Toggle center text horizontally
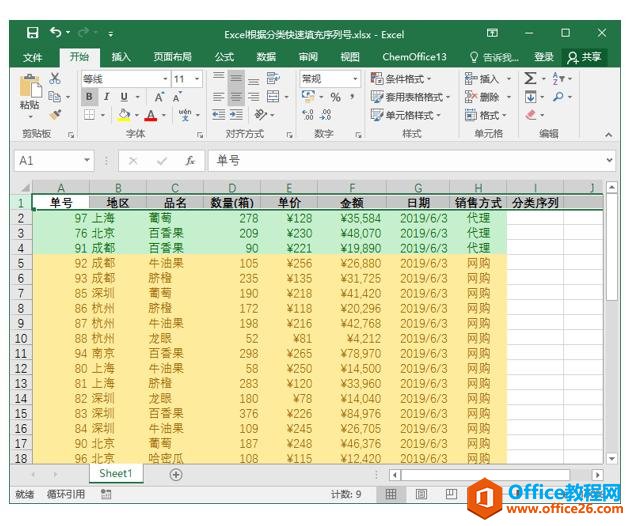This screenshot has width=630, height=526. (x=236, y=96)
